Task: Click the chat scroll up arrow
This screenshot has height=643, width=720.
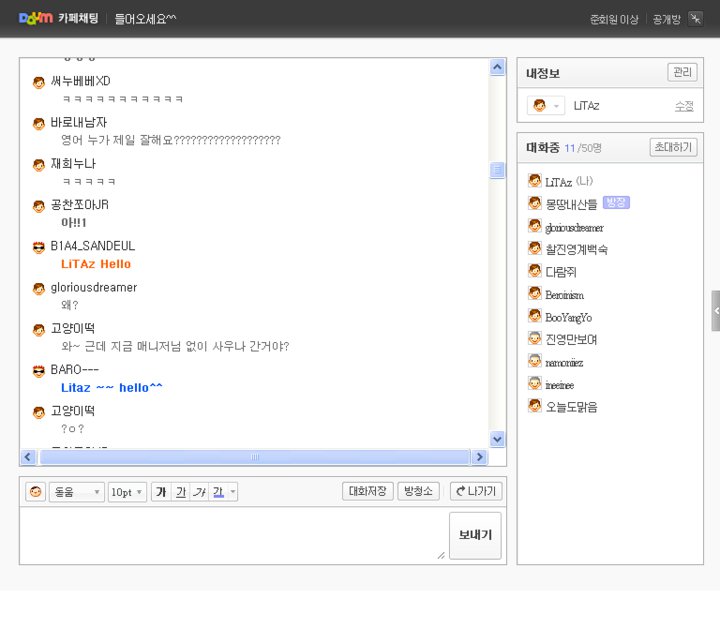Action: point(497,67)
